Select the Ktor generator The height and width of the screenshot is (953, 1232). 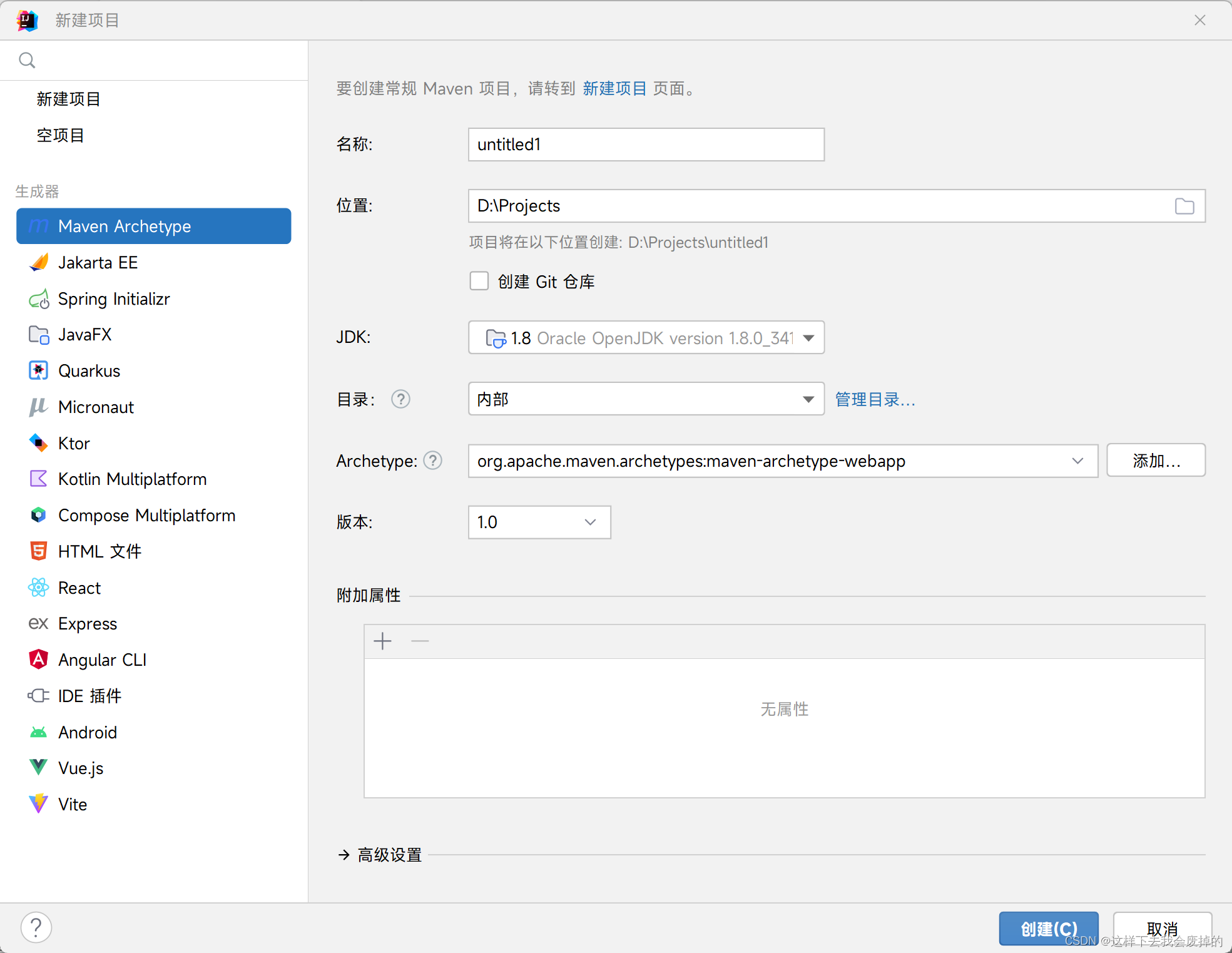[73, 443]
